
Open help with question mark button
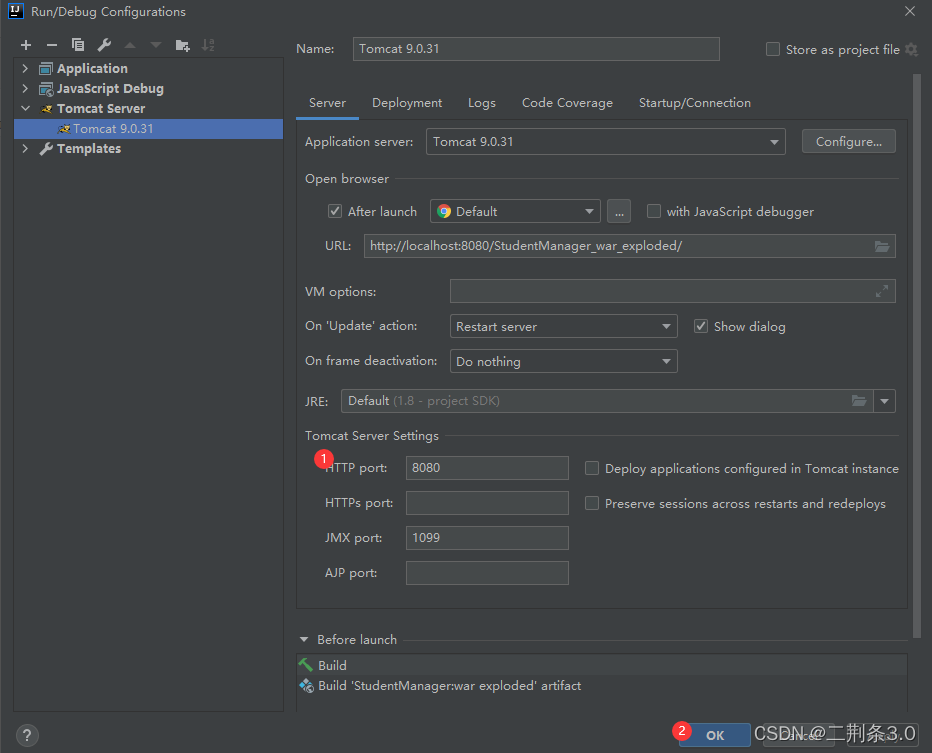point(27,735)
